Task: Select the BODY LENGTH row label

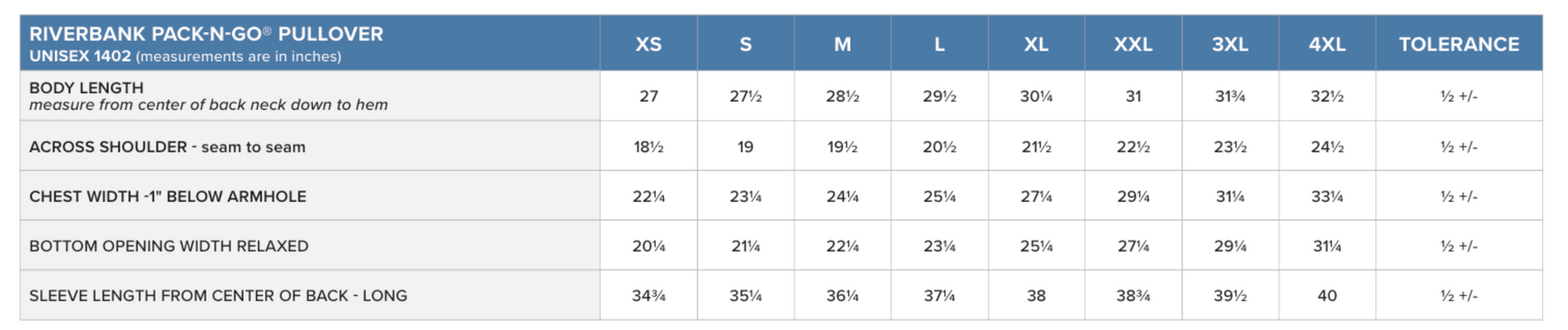Action: [86, 88]
